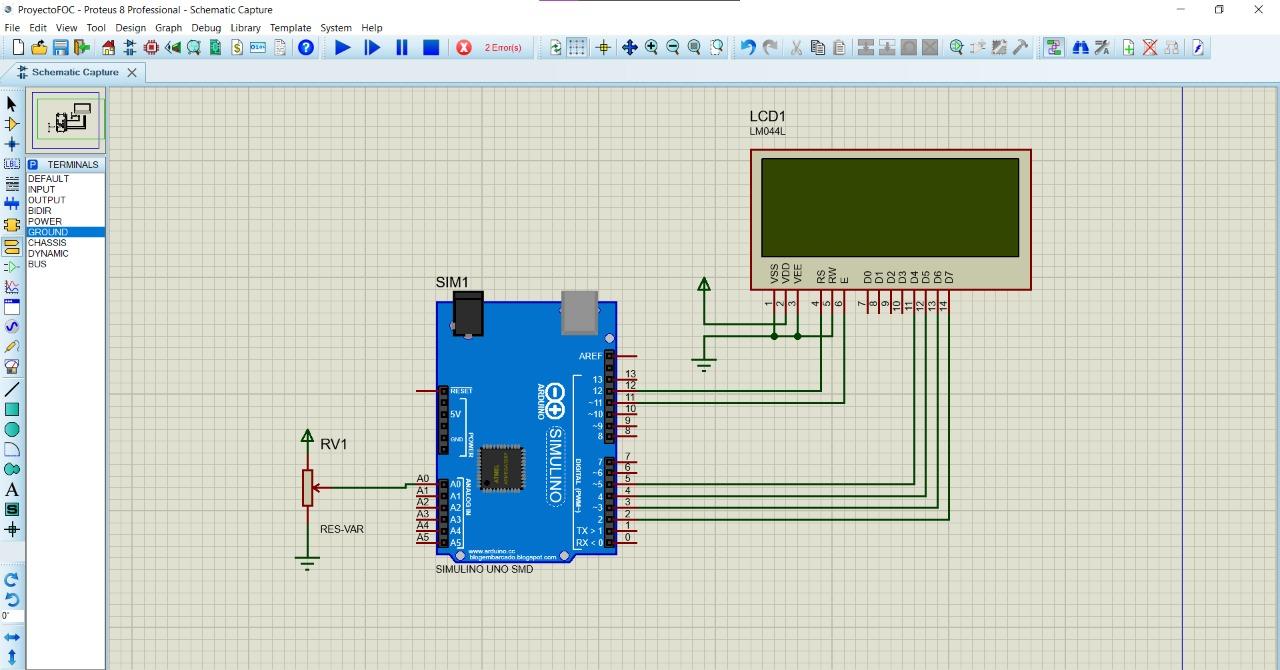The height and width of the screenshot is (670, 1280).
Task: Zoom in on the schematic
Action: (x=651, y=47)
